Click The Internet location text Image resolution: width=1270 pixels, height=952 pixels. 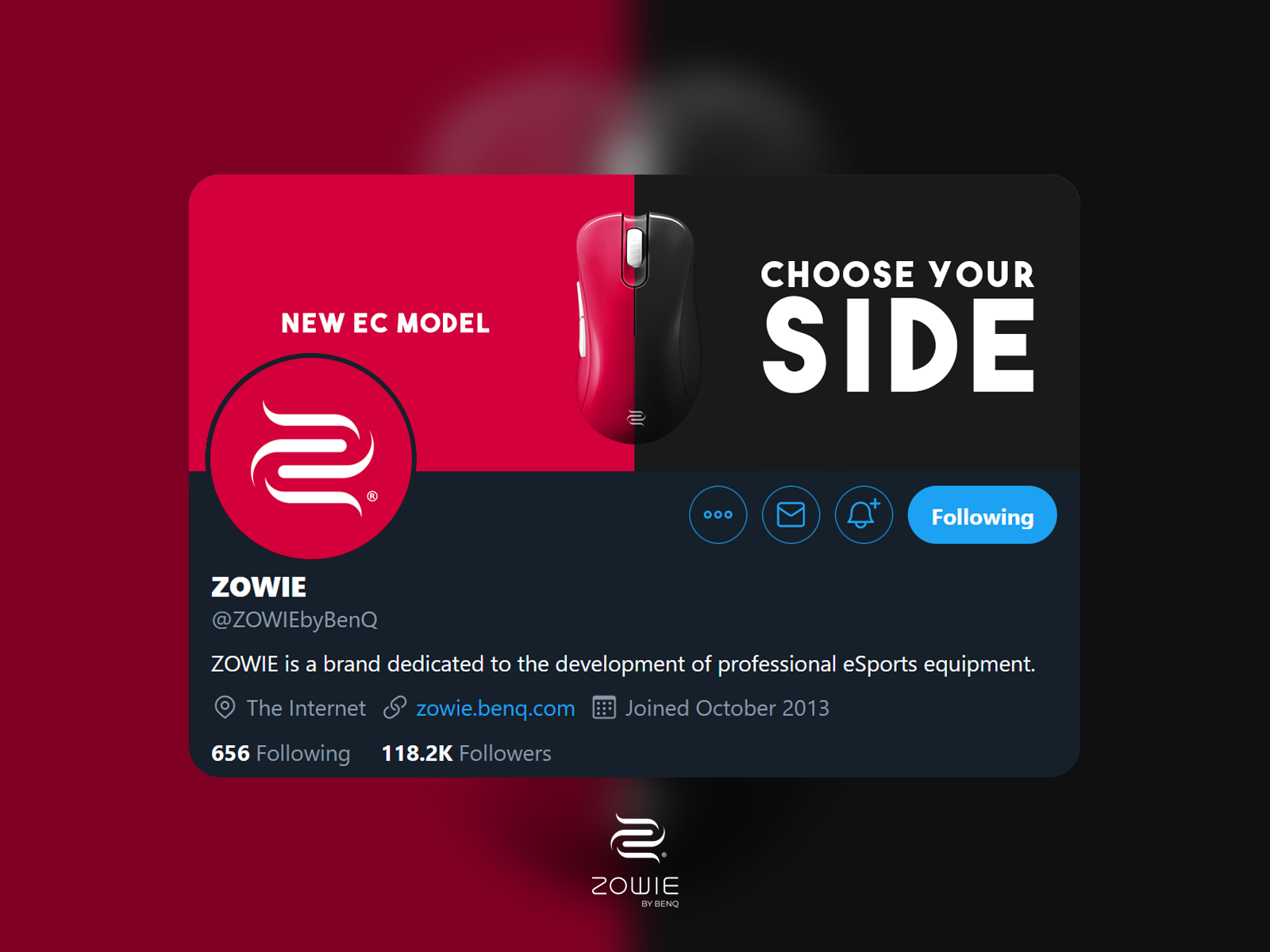[306, 708]
